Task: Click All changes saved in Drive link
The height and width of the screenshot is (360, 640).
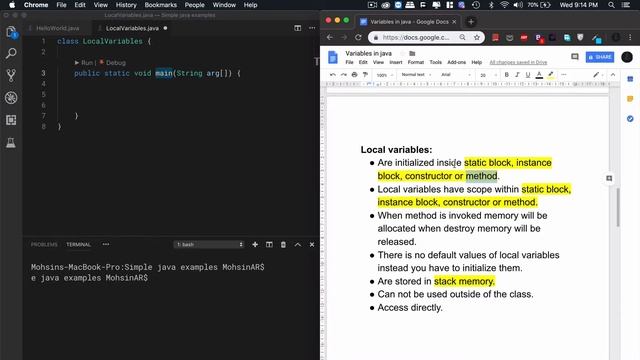Action: tap(518, 62)
